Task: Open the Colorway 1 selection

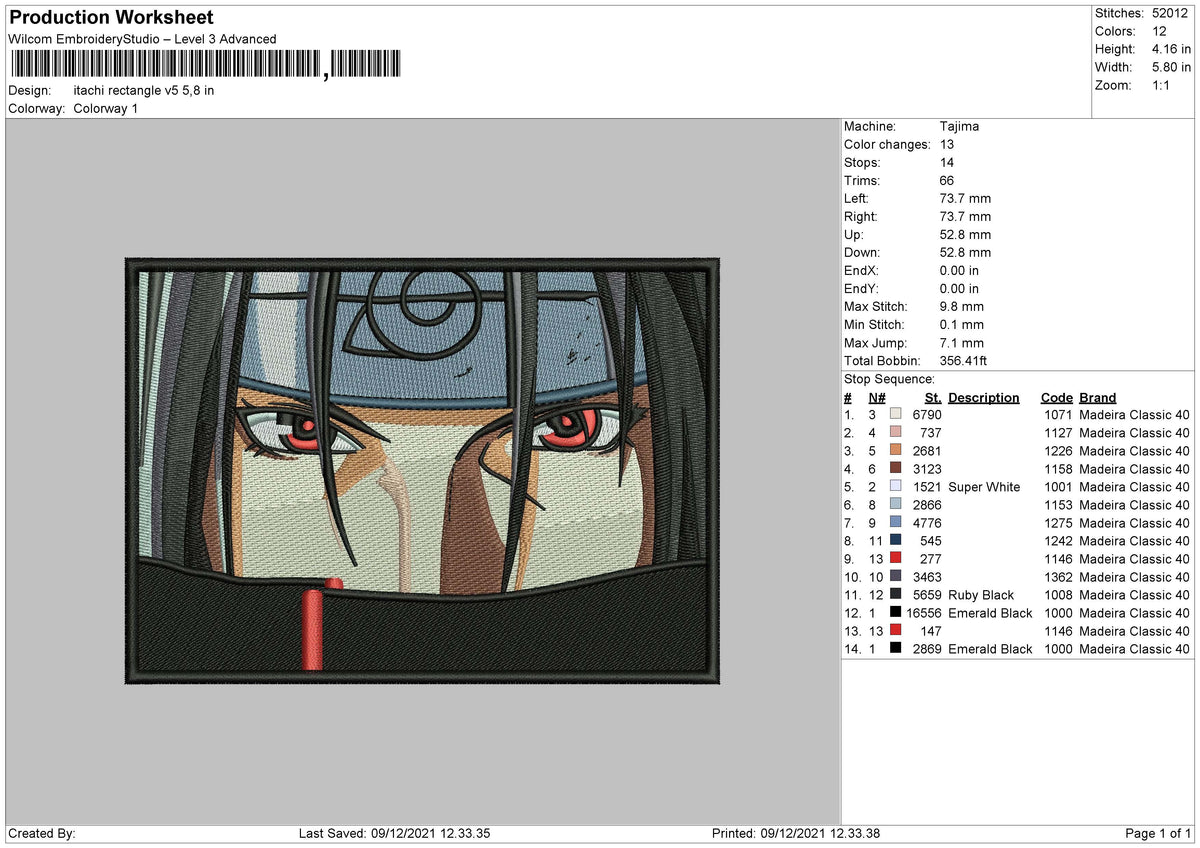Action: [x=105, y=108]
